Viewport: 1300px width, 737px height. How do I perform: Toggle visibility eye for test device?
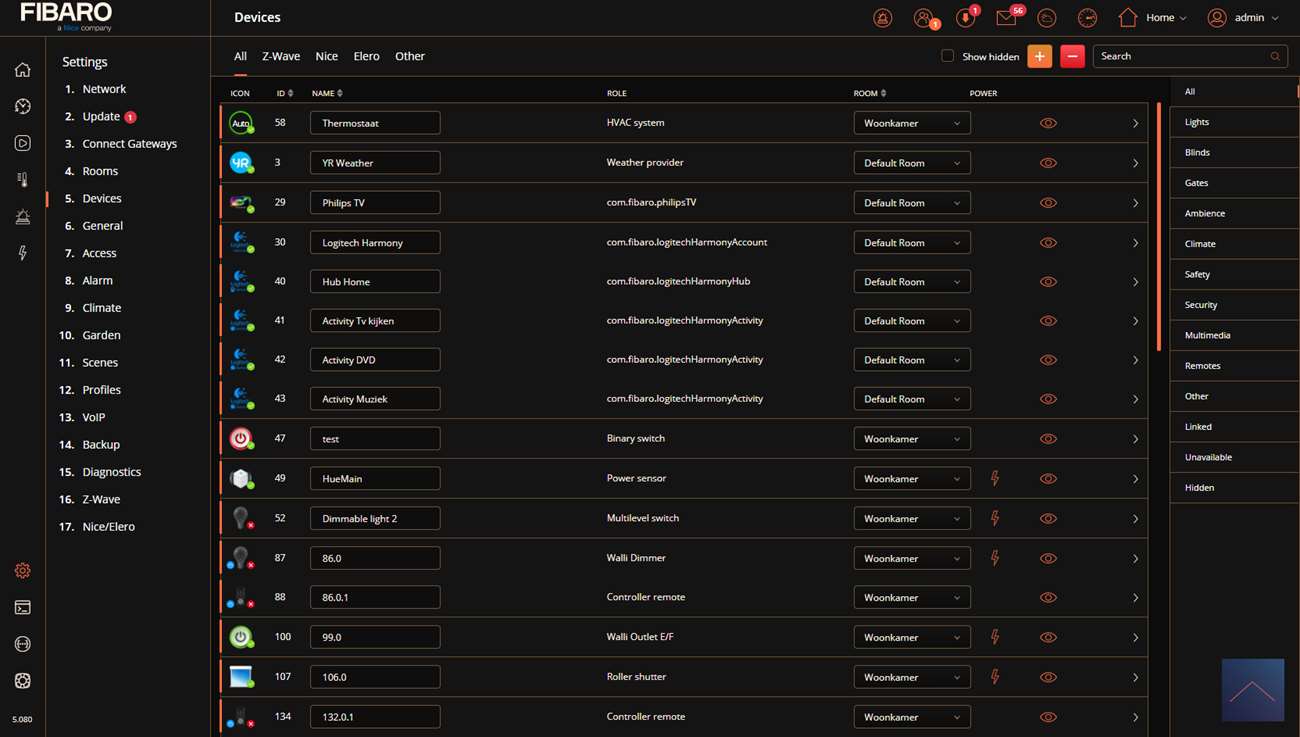[x=1047, y=439]
